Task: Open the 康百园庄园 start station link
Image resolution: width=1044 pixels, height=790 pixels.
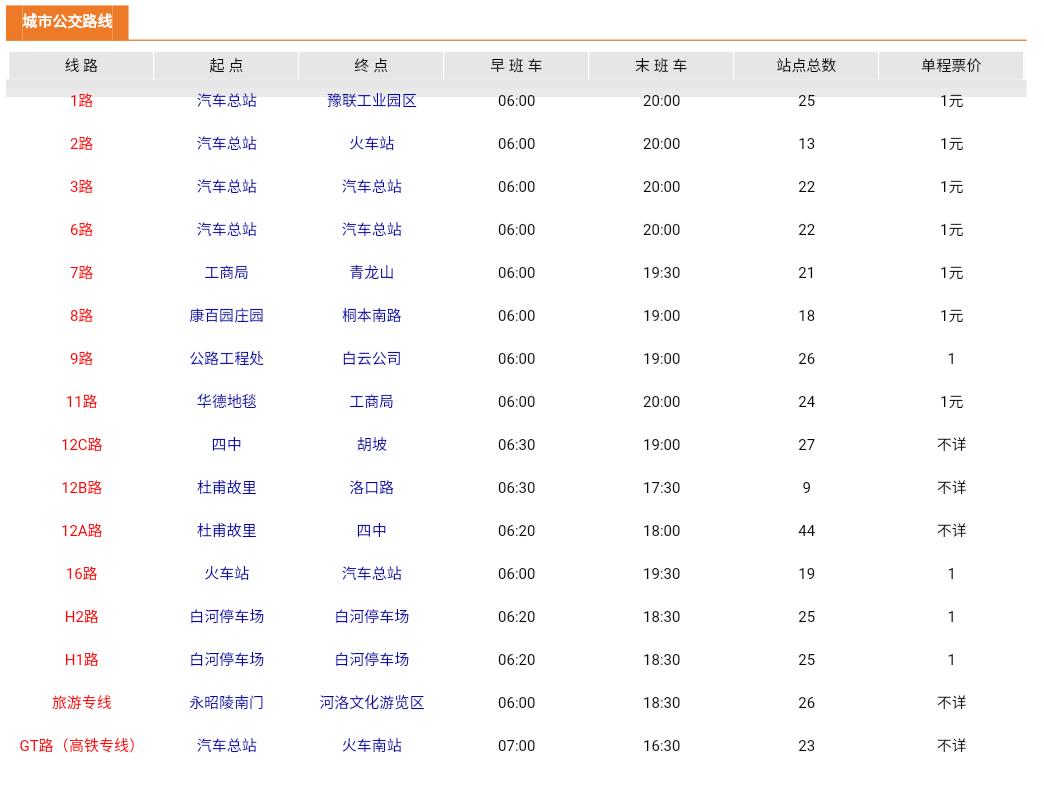Action: [x=224, y=316]
